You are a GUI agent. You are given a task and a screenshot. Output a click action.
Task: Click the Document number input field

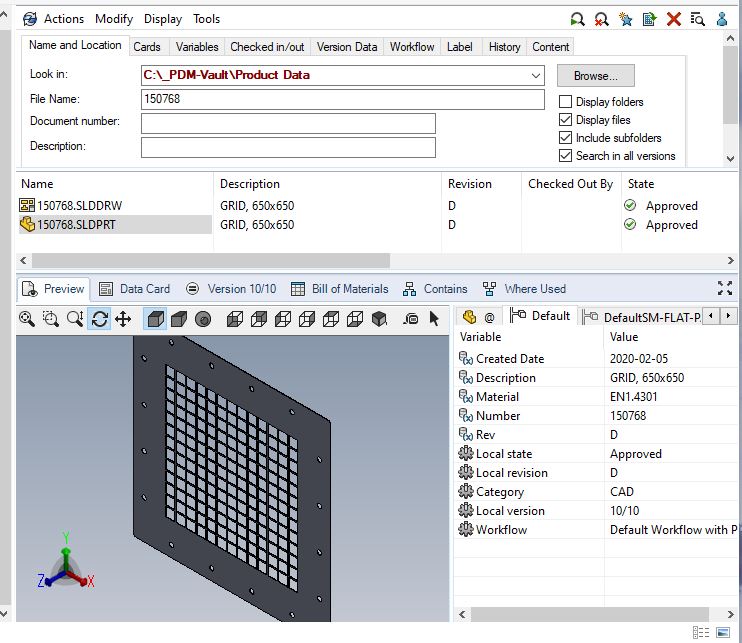[288, 123]
